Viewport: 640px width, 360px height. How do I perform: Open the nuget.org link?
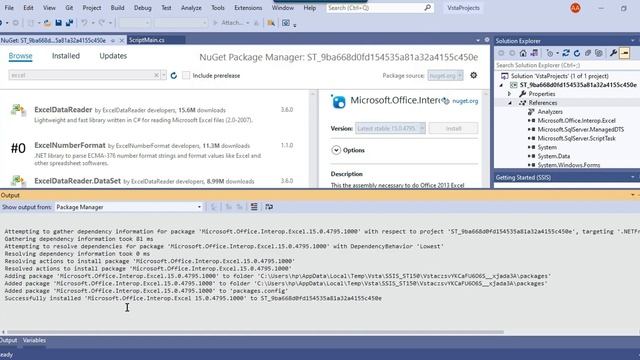[465, 101]
